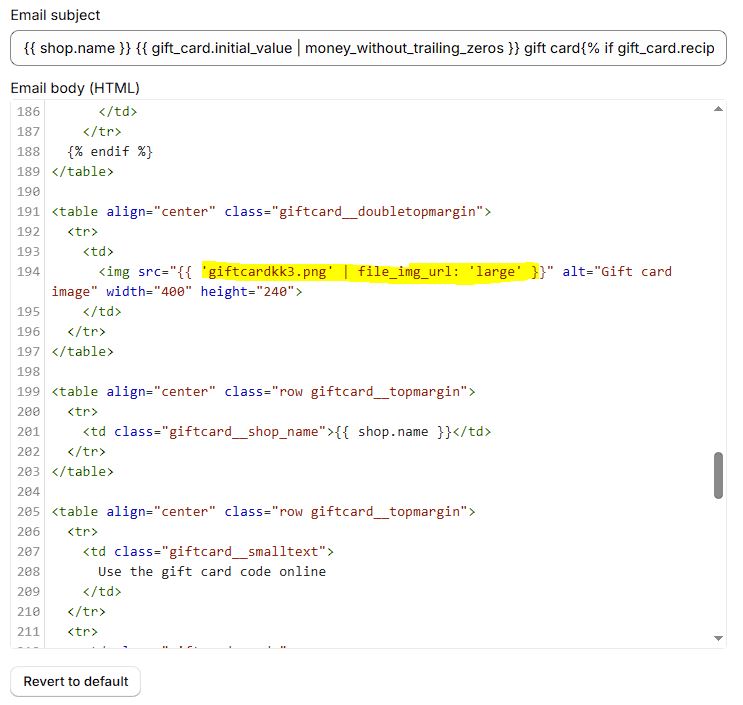The width and height of the screenshot is (743, 705).
Task: Select line number 194 in the gutter
Action: pyautogui.click(x=28, y=271)
